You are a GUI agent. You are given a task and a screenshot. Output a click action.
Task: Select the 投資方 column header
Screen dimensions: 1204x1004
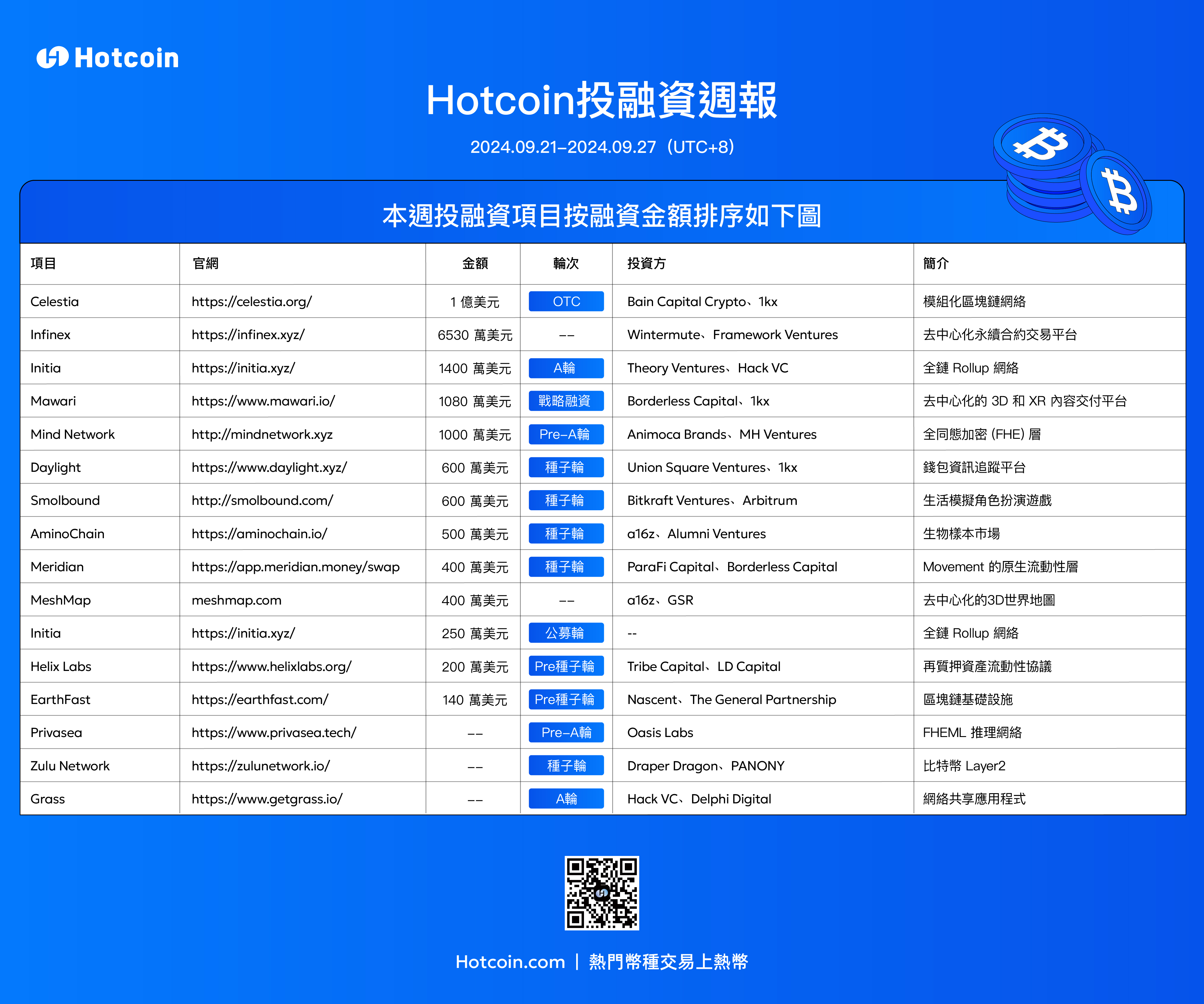click(x=646, y=263)
